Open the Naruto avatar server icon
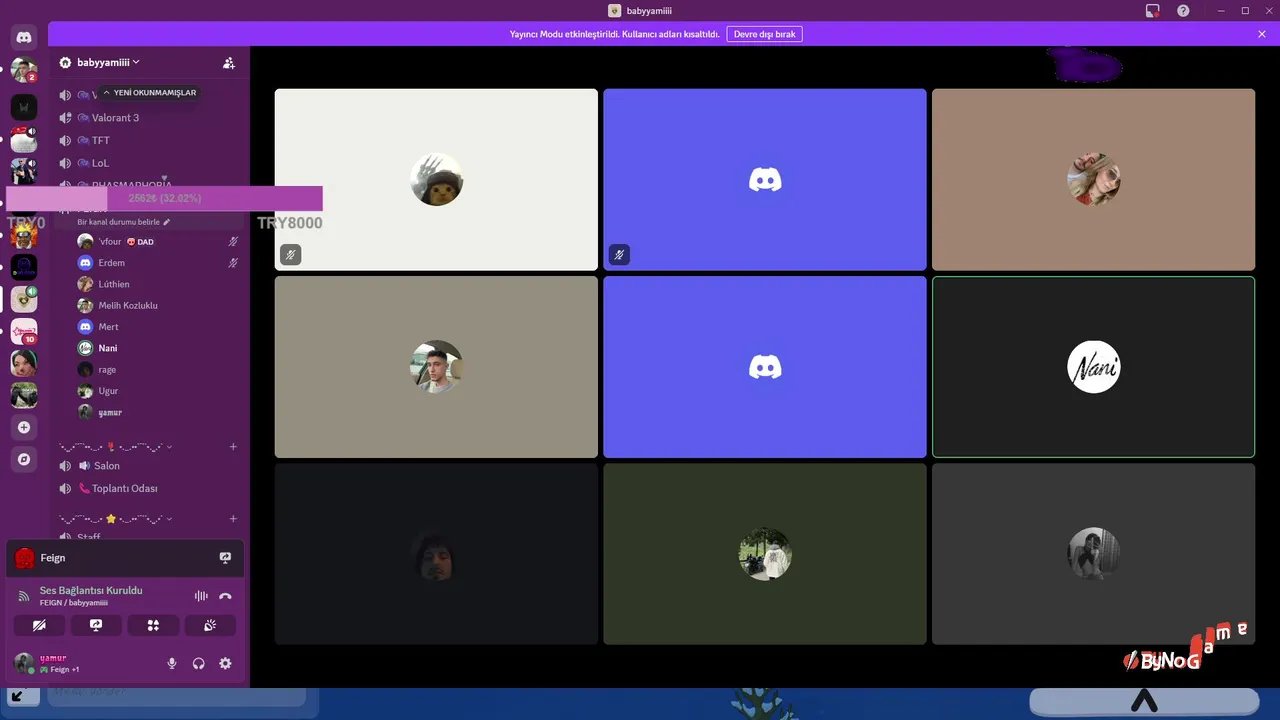1280x720 pixels. 24,235
